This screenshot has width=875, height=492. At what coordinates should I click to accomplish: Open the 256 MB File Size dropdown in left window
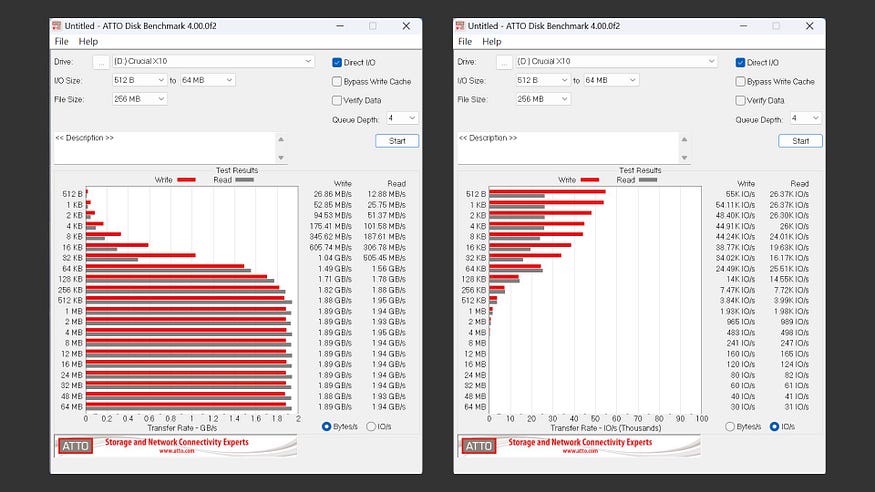(139, 99)
